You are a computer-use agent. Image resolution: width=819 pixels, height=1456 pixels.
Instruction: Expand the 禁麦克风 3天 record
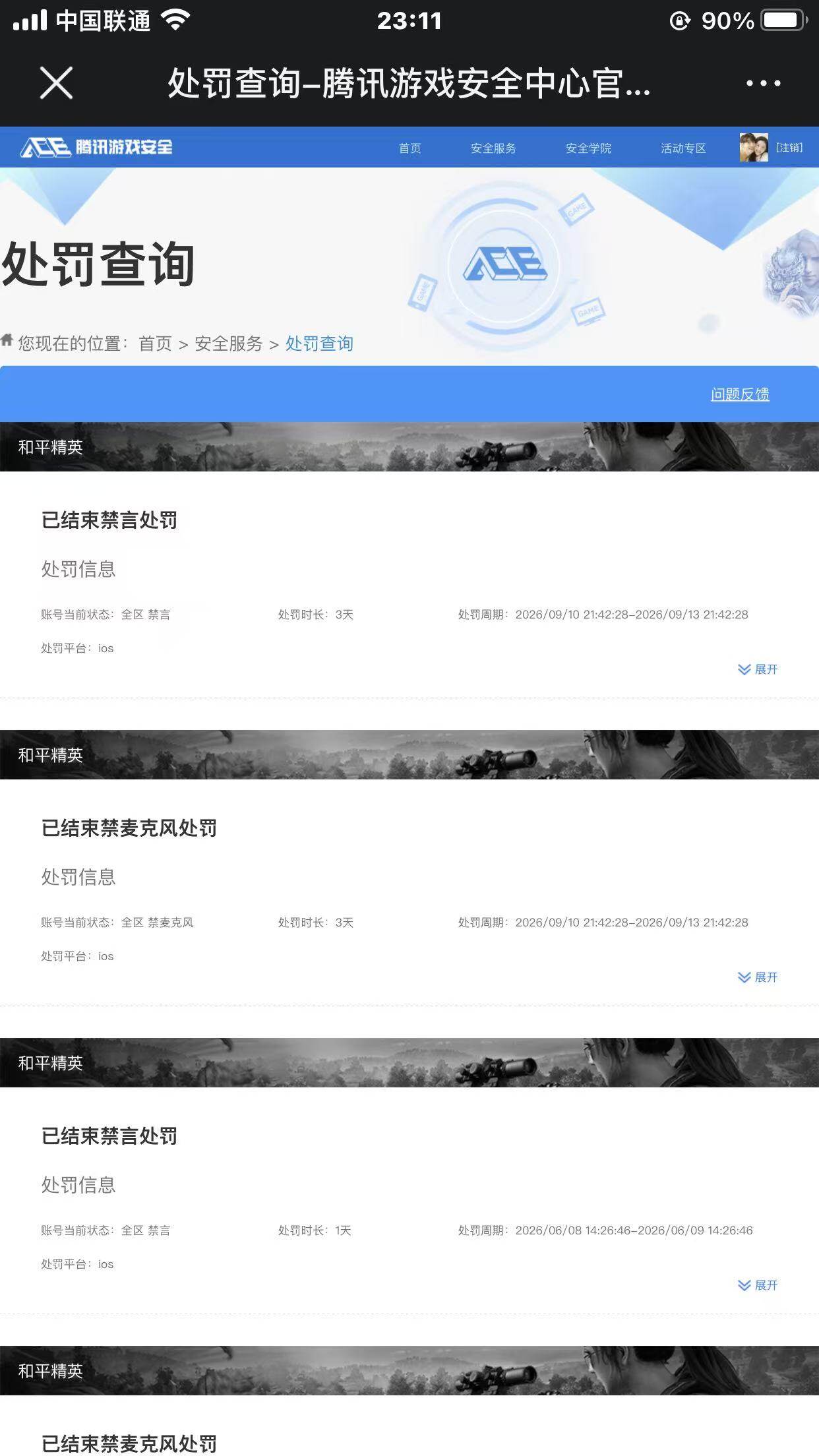(758, 977)
